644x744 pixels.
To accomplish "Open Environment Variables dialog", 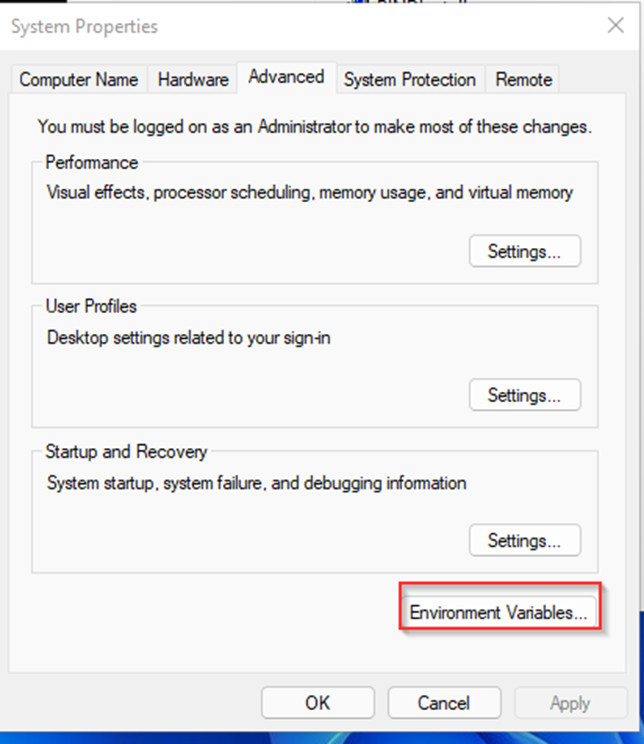I will click(498, 612).
